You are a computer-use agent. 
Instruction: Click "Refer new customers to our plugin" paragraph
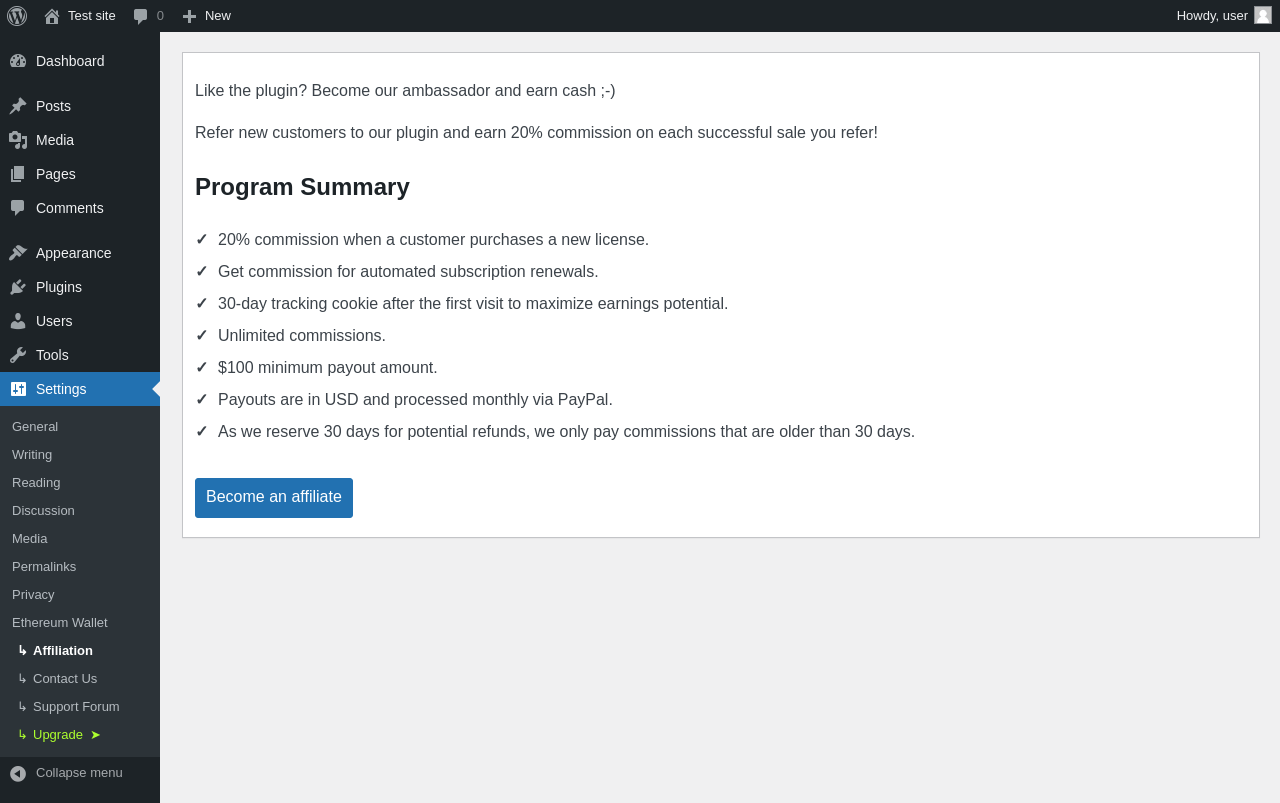coord(536,133)
